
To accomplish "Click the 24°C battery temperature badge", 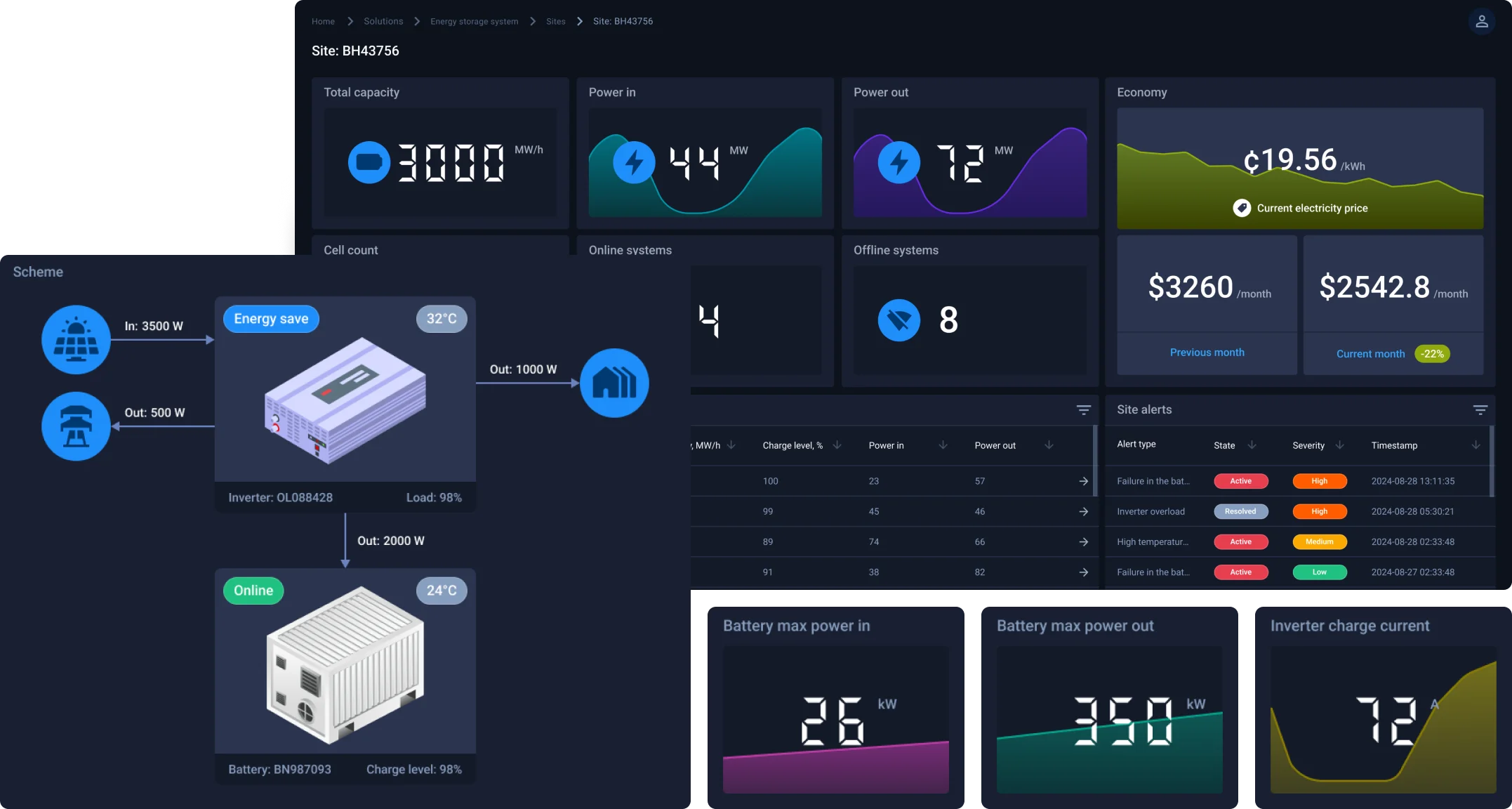I will pos(442,591).
